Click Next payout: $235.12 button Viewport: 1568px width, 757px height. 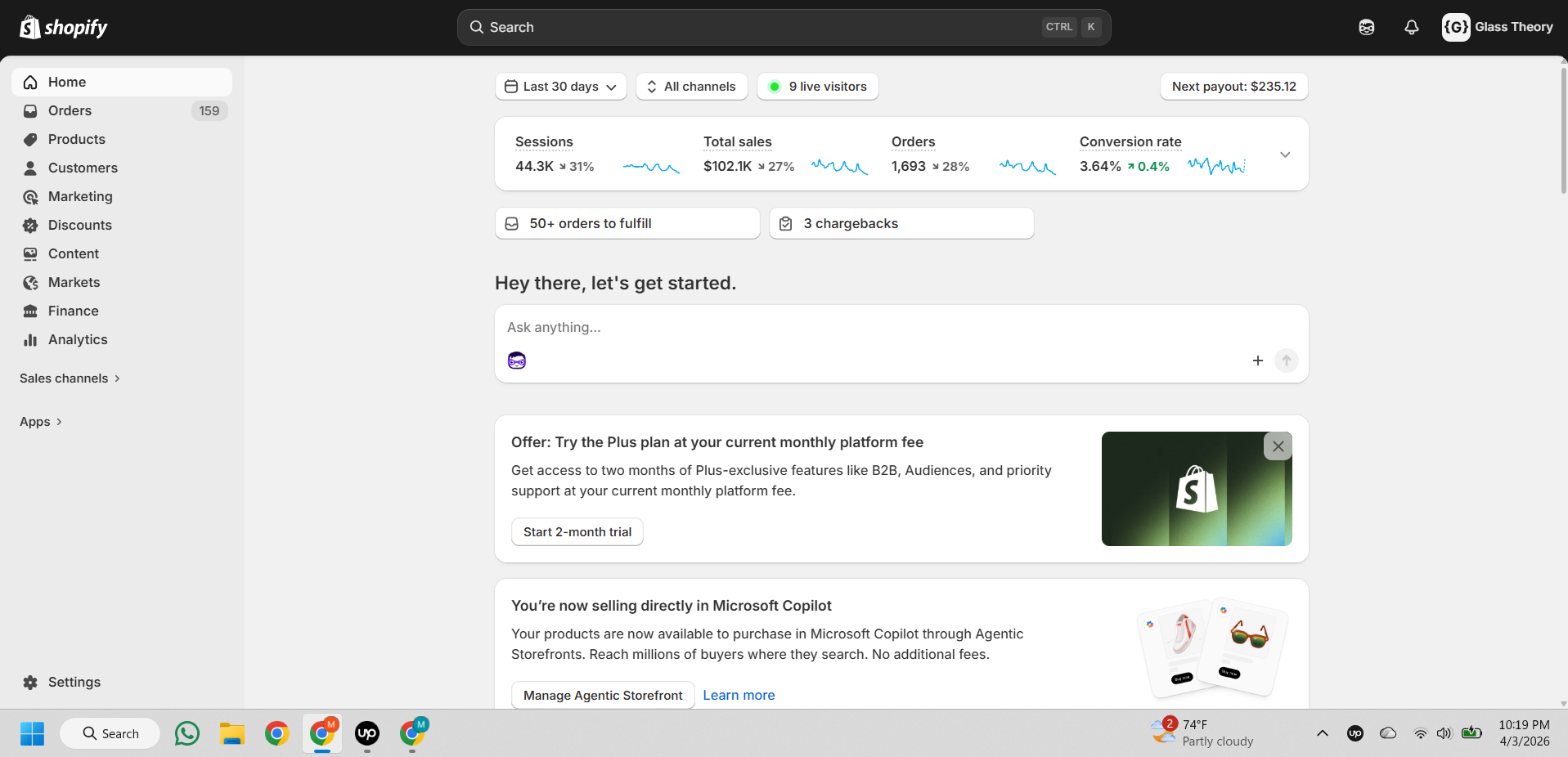click(x=1233, y=87)
